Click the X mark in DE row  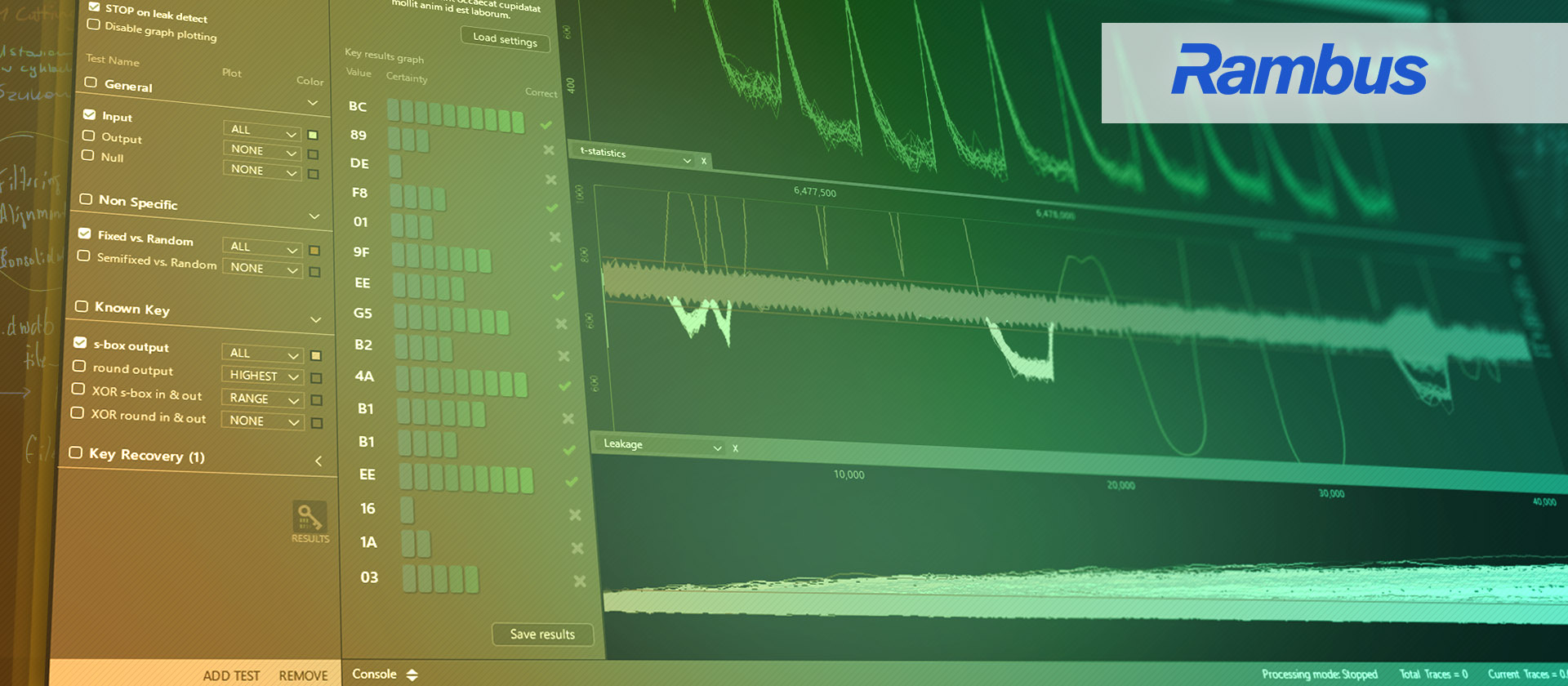point(551,180)
